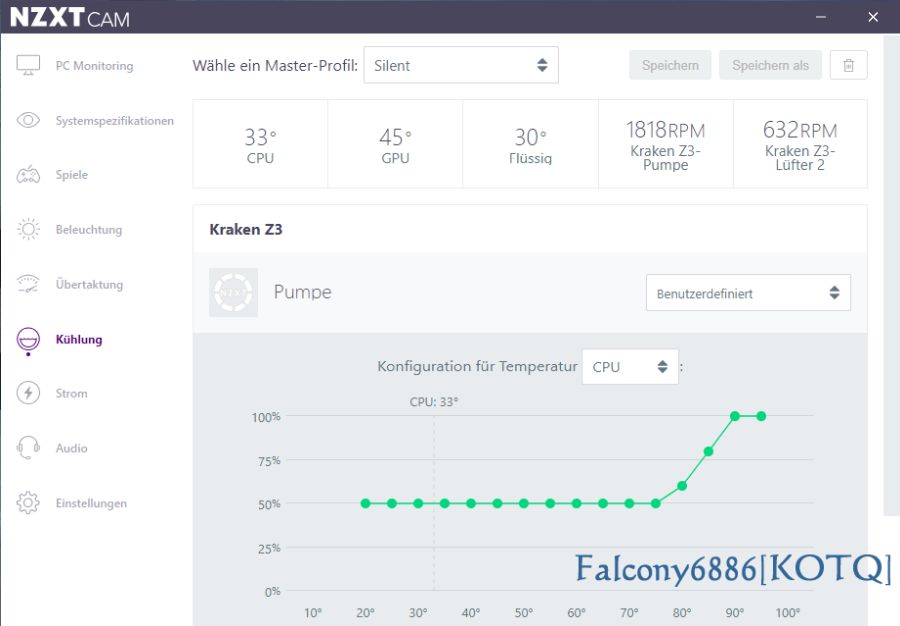
Task: Click the Pumpe label text
Action: tap(302, 292)
